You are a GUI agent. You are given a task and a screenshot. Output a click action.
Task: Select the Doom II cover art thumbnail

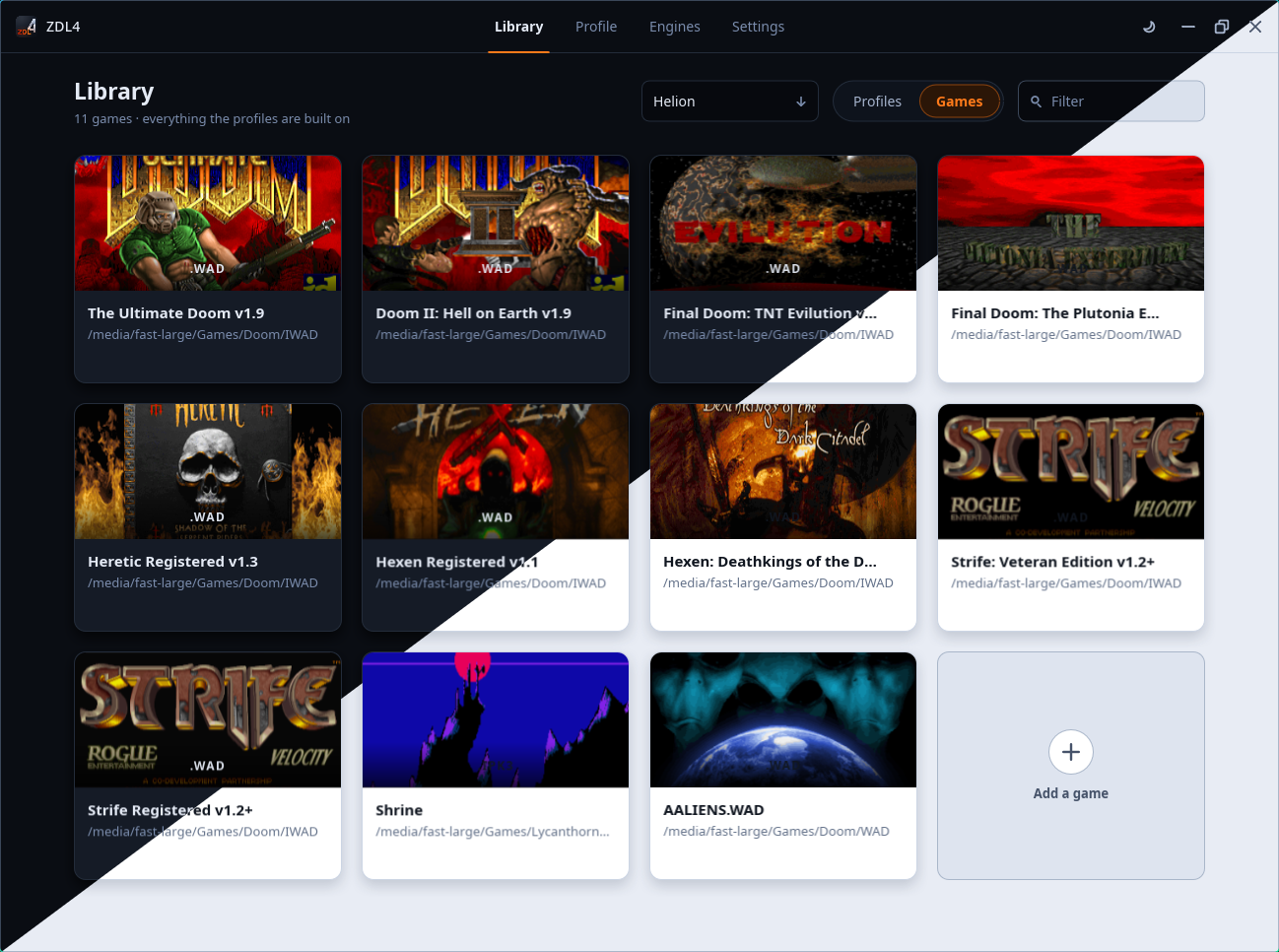click(496, 223)
